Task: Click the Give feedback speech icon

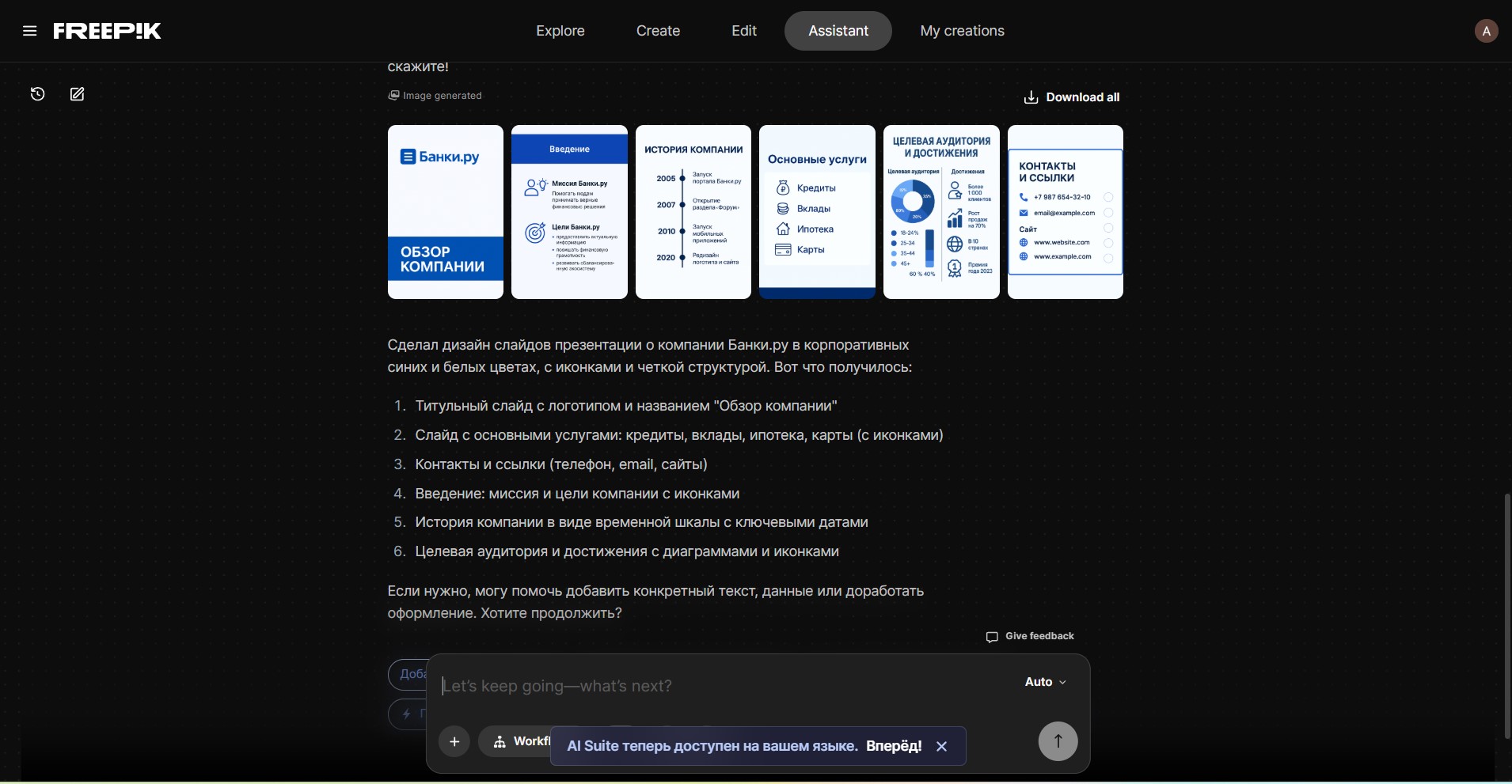Action: pyautogui.click(x=992, y=637)
